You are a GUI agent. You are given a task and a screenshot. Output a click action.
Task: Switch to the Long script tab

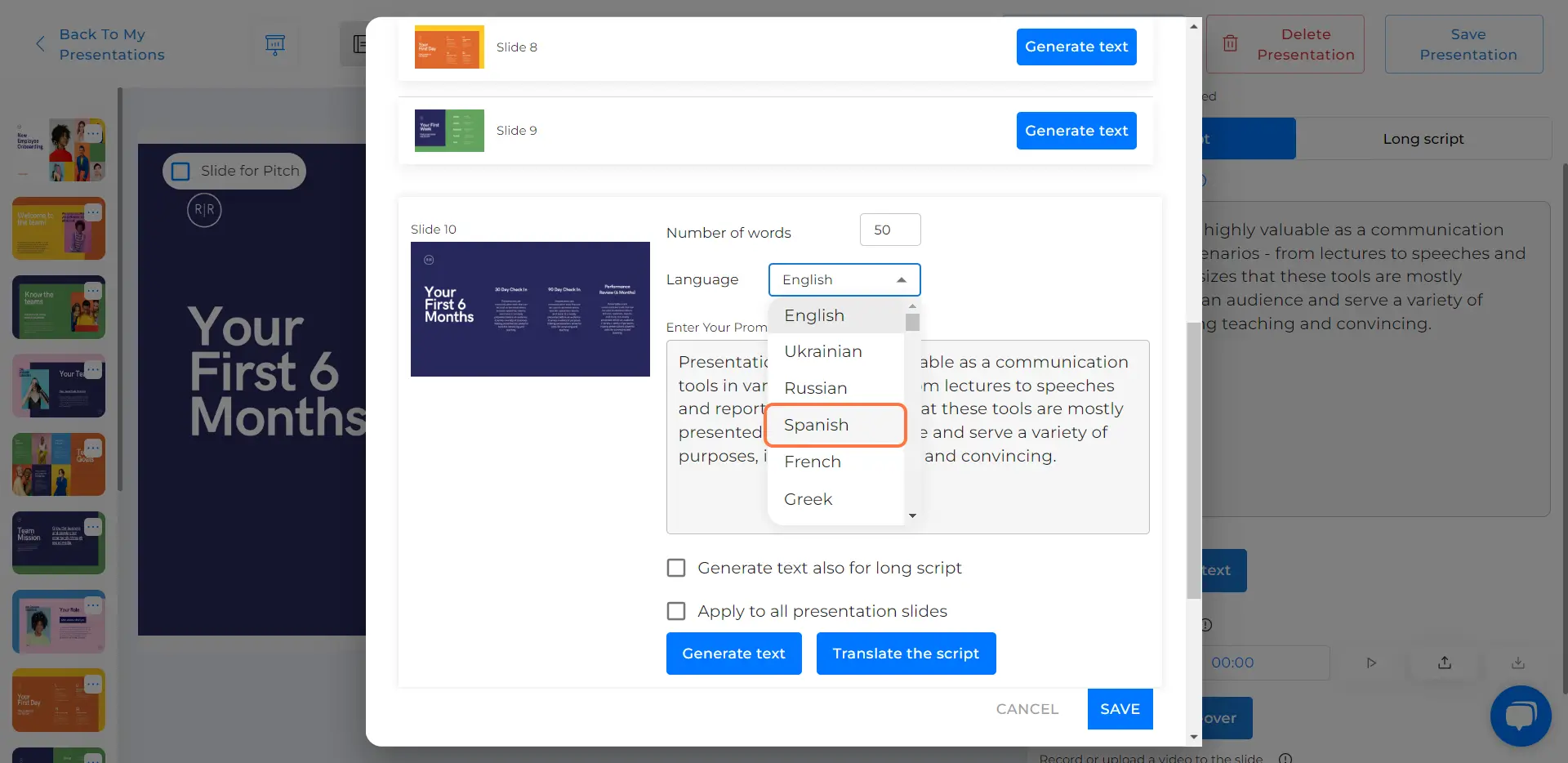(x=1422, y=138)
